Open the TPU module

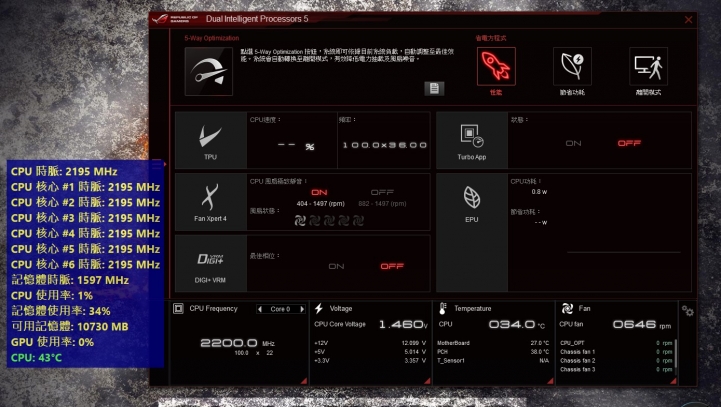(x=211, y=140)
